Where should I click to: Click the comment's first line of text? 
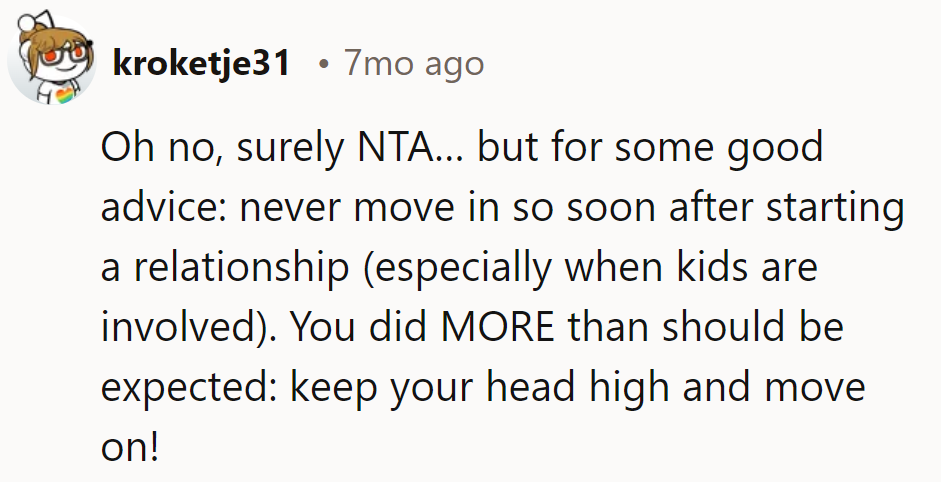pos(461,149)
